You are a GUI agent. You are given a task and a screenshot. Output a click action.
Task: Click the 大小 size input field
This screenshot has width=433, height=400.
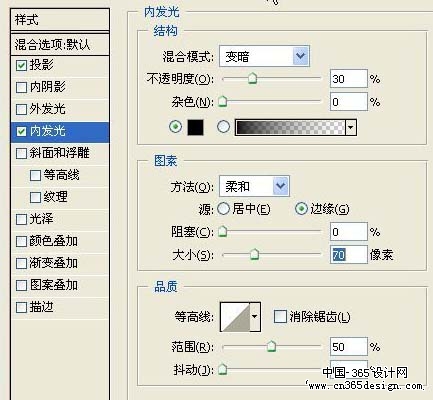(349, 255)
